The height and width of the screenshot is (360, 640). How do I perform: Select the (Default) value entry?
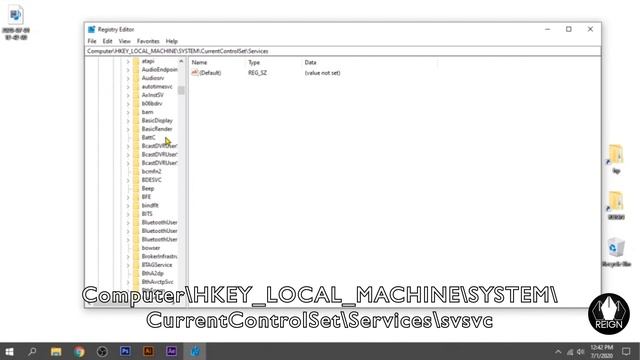tap(210, 73)
